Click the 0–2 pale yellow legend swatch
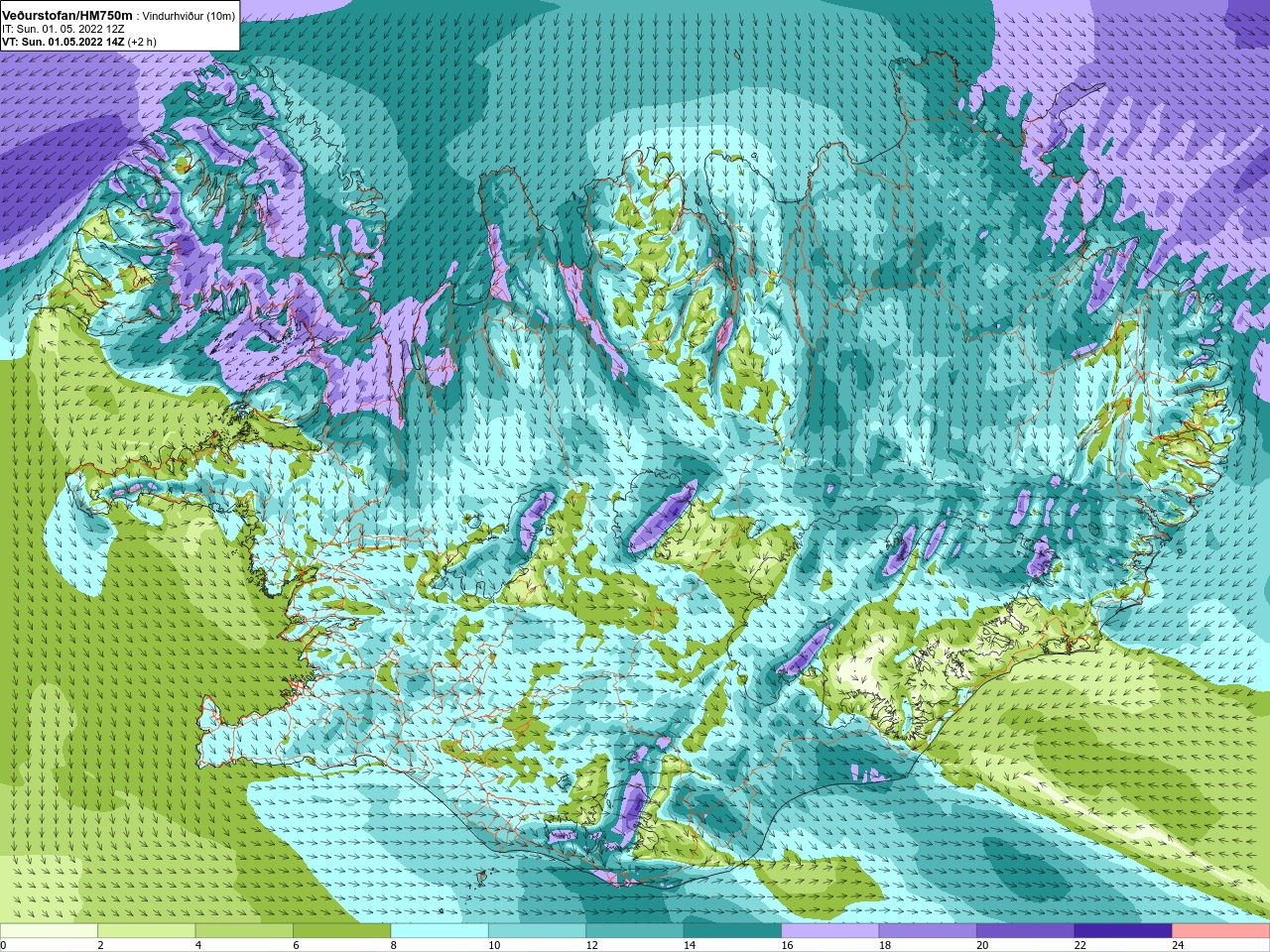The width and height of the screenshot is (1270, 952). click(x=49, y=931)
